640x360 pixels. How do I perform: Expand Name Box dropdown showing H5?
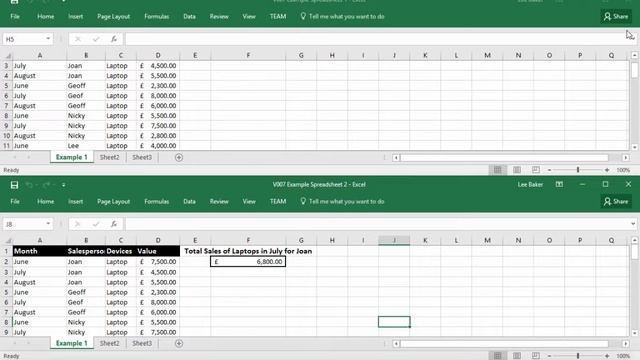pyautogui.click(x=48, y=39)
